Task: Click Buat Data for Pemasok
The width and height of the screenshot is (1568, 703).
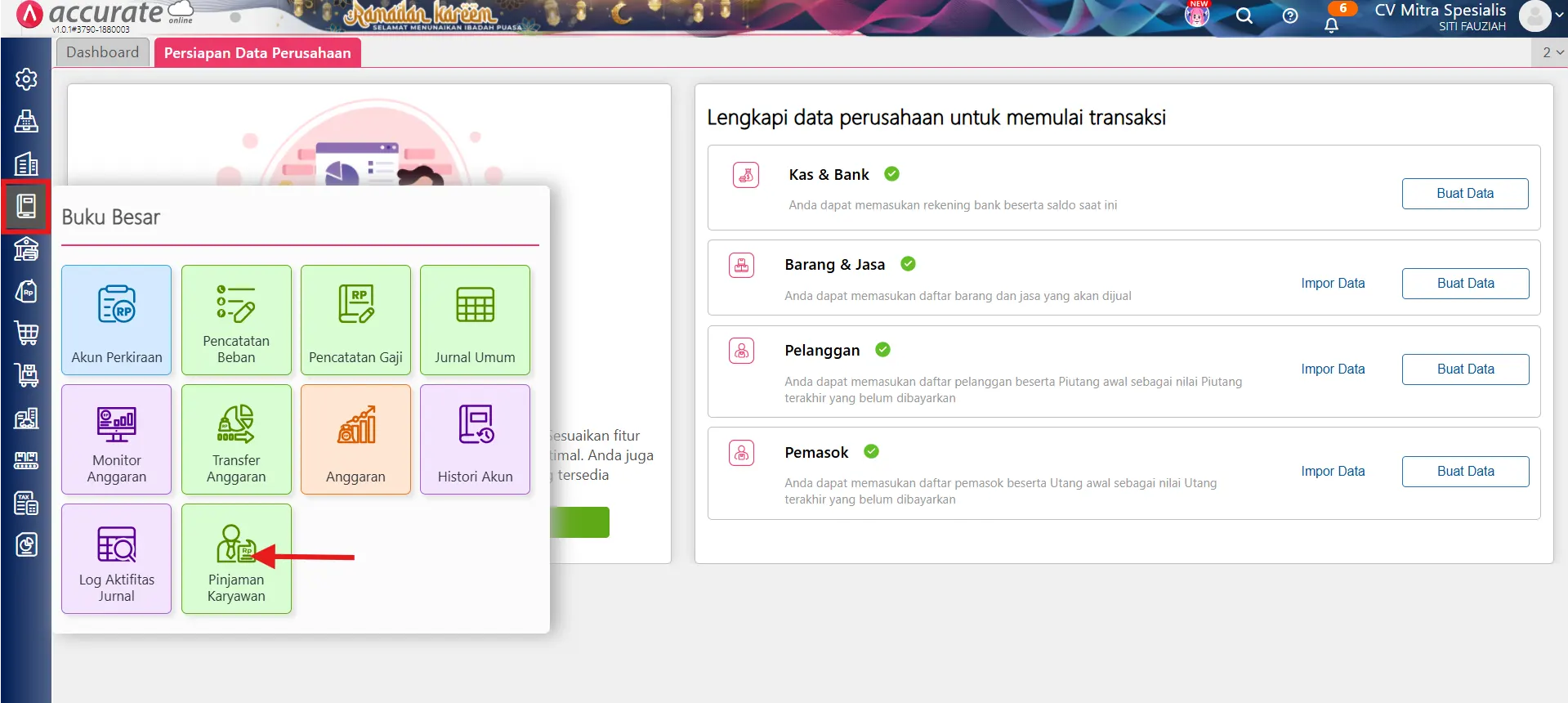Action: pos(1465,472)
